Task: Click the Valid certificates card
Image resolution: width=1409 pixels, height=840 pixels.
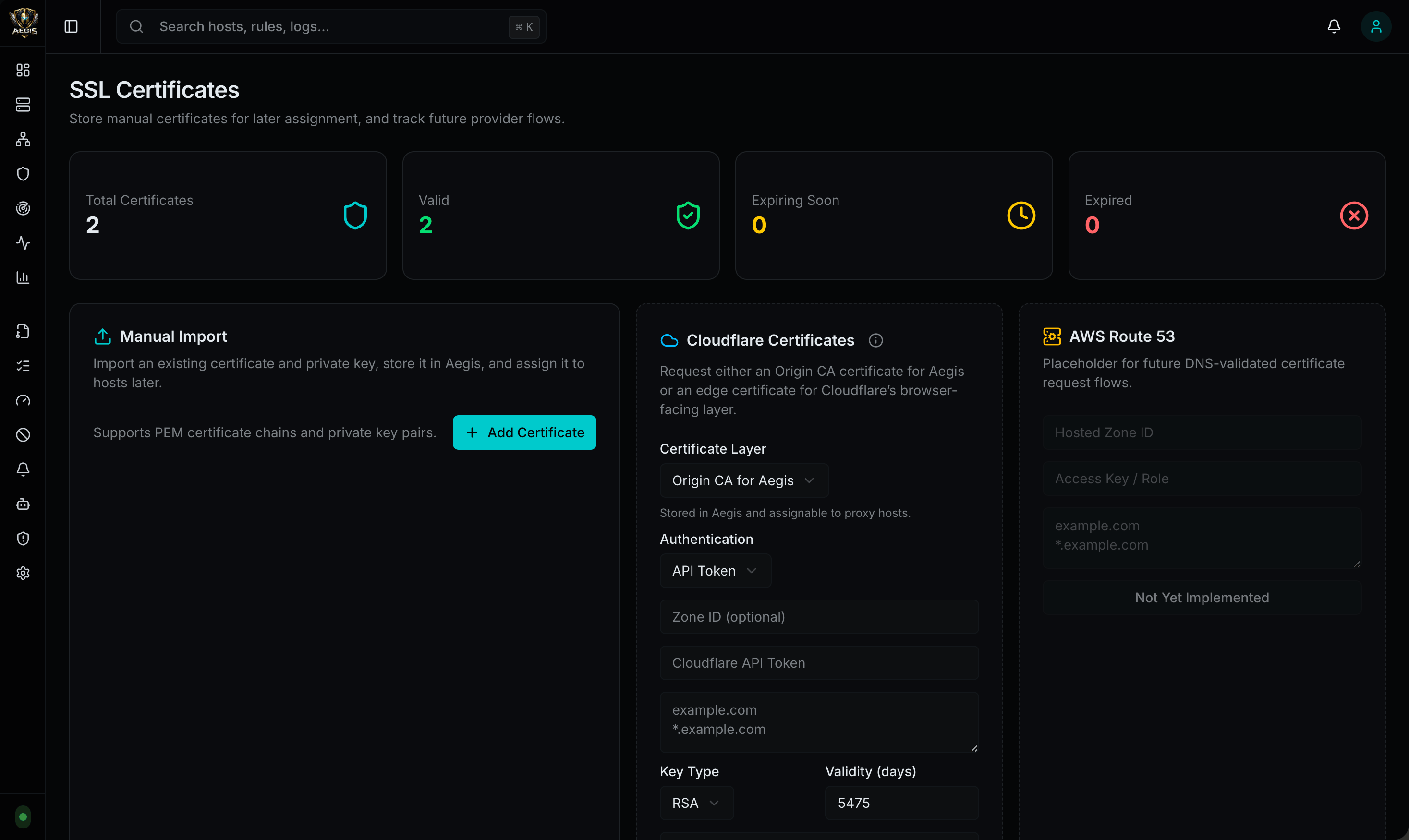Action: [560, 216]
